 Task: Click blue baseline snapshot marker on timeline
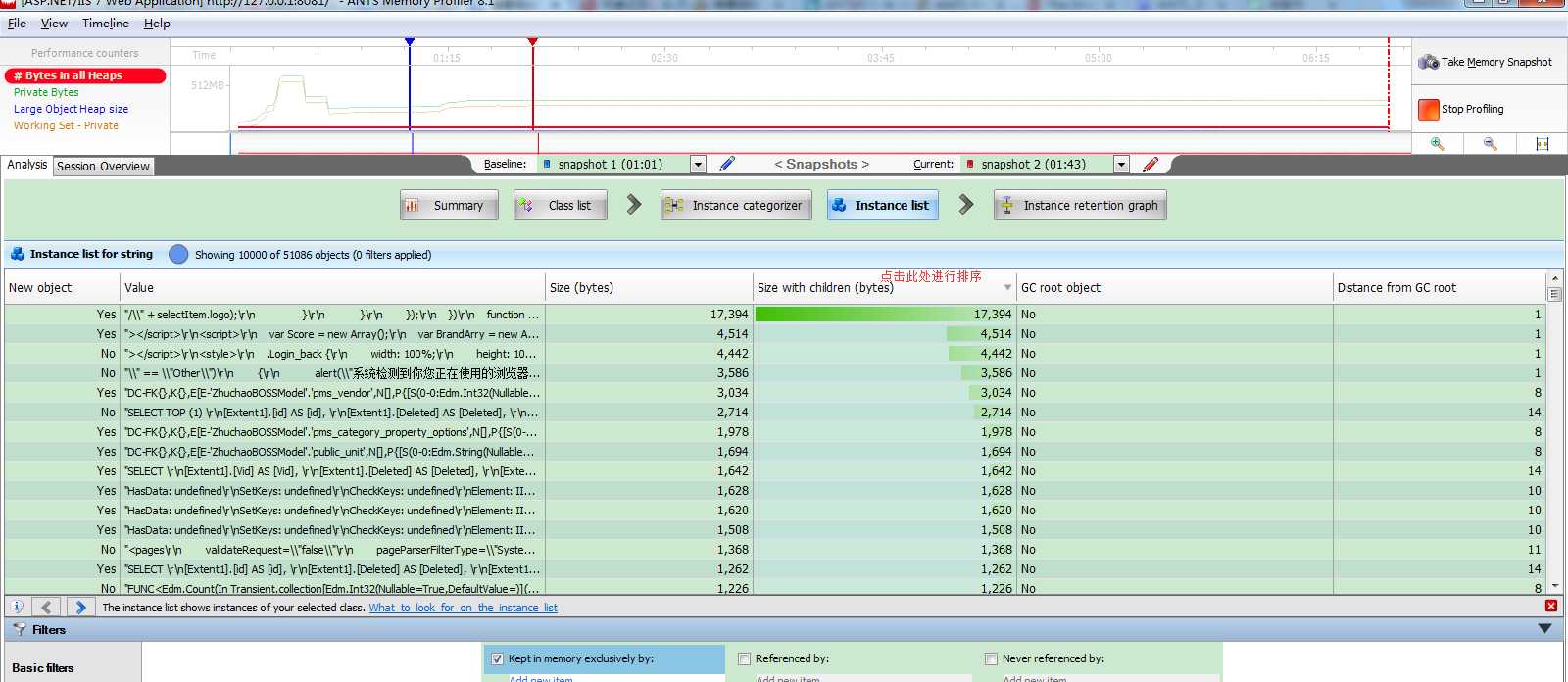(x=410, y=42)
